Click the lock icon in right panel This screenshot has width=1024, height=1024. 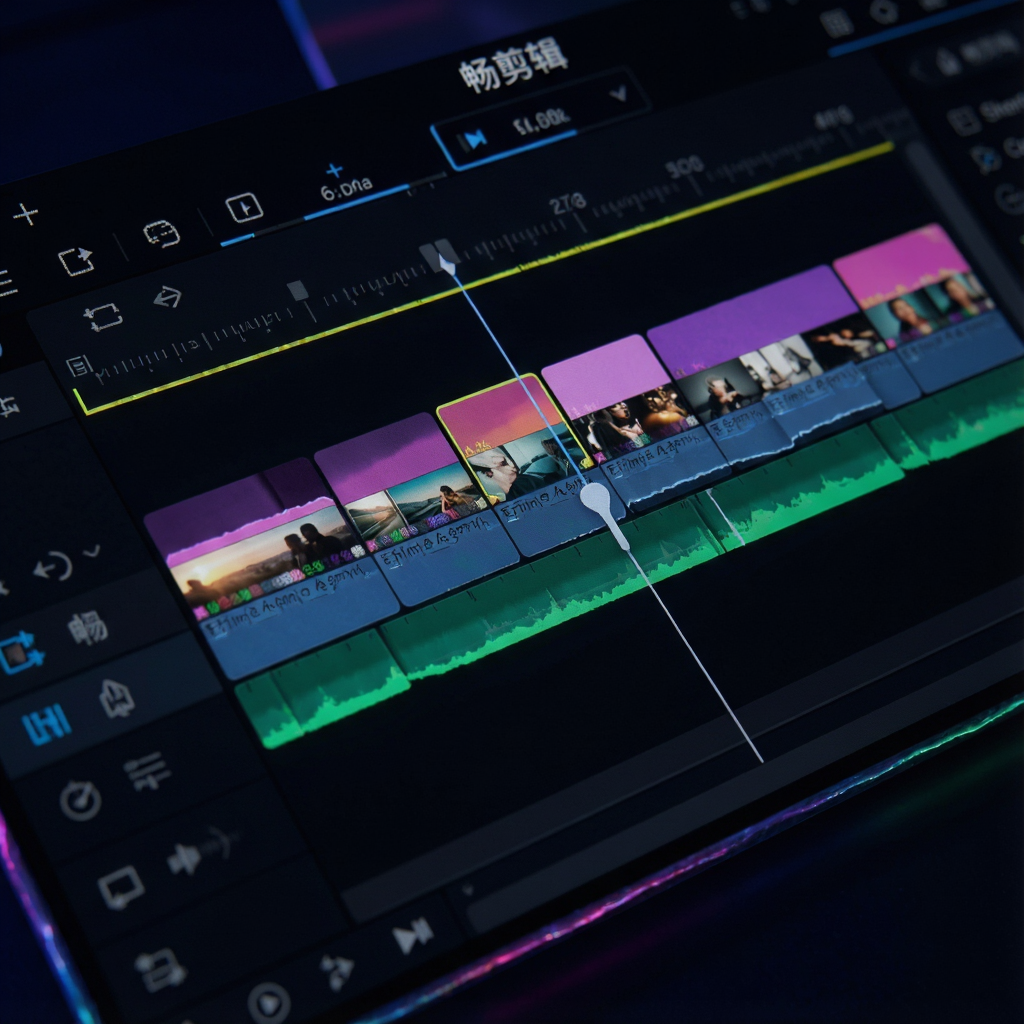coord(948,61)
